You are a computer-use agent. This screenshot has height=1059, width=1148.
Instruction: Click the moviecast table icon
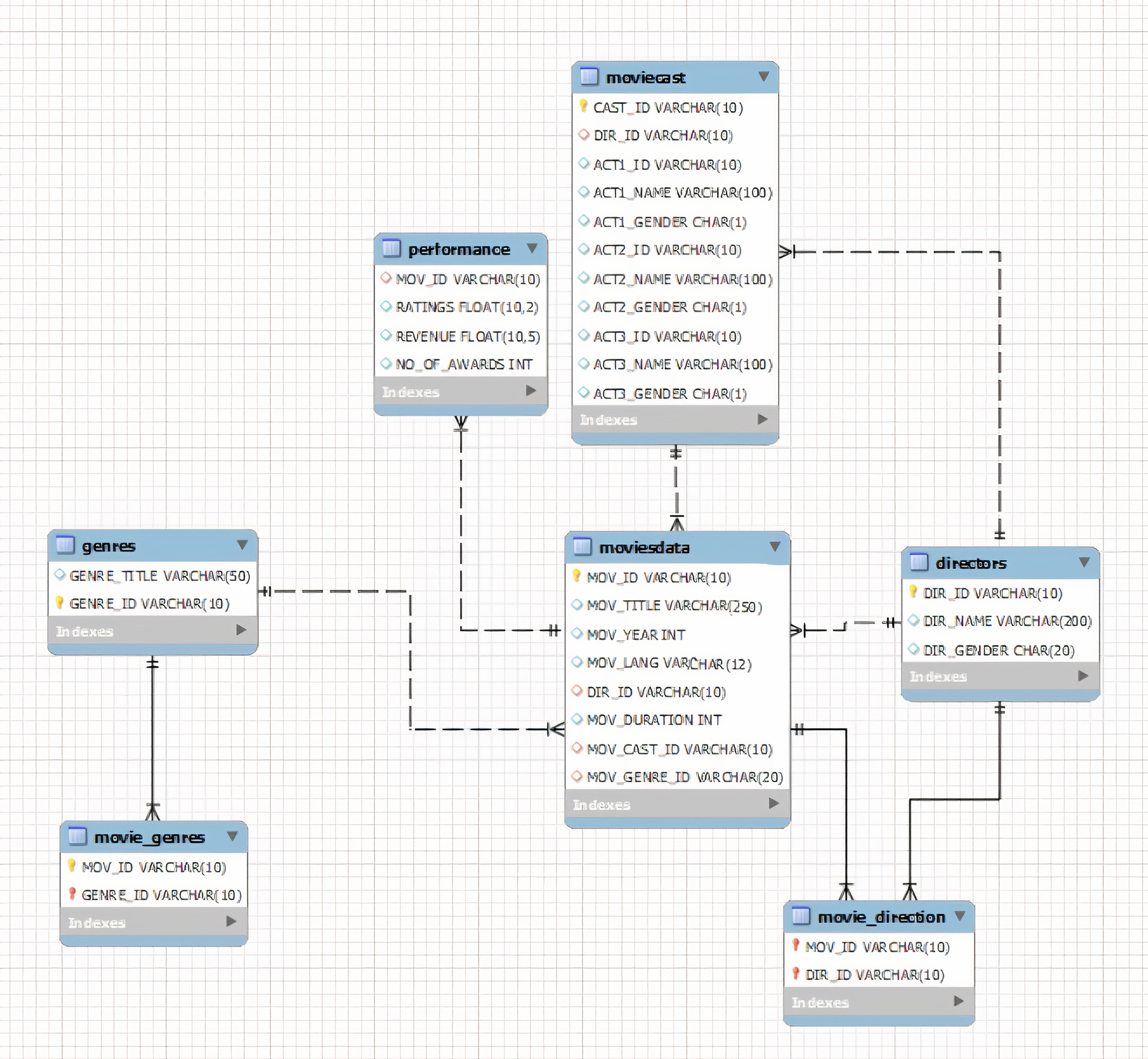point(589,77)
